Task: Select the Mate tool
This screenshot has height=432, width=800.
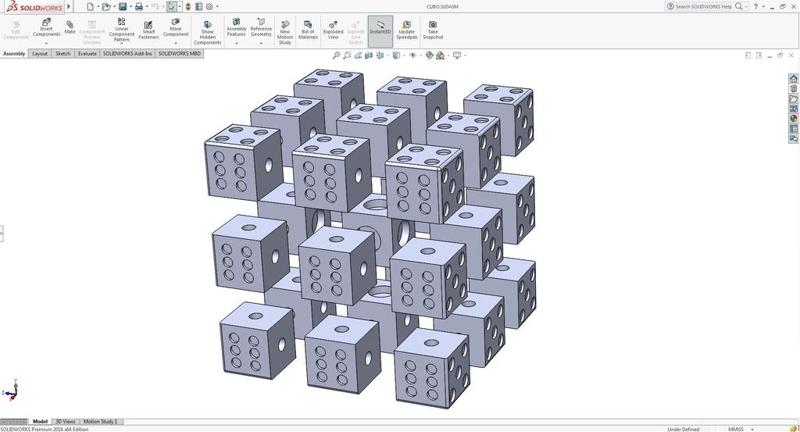Action: click(x=70, y=27)
